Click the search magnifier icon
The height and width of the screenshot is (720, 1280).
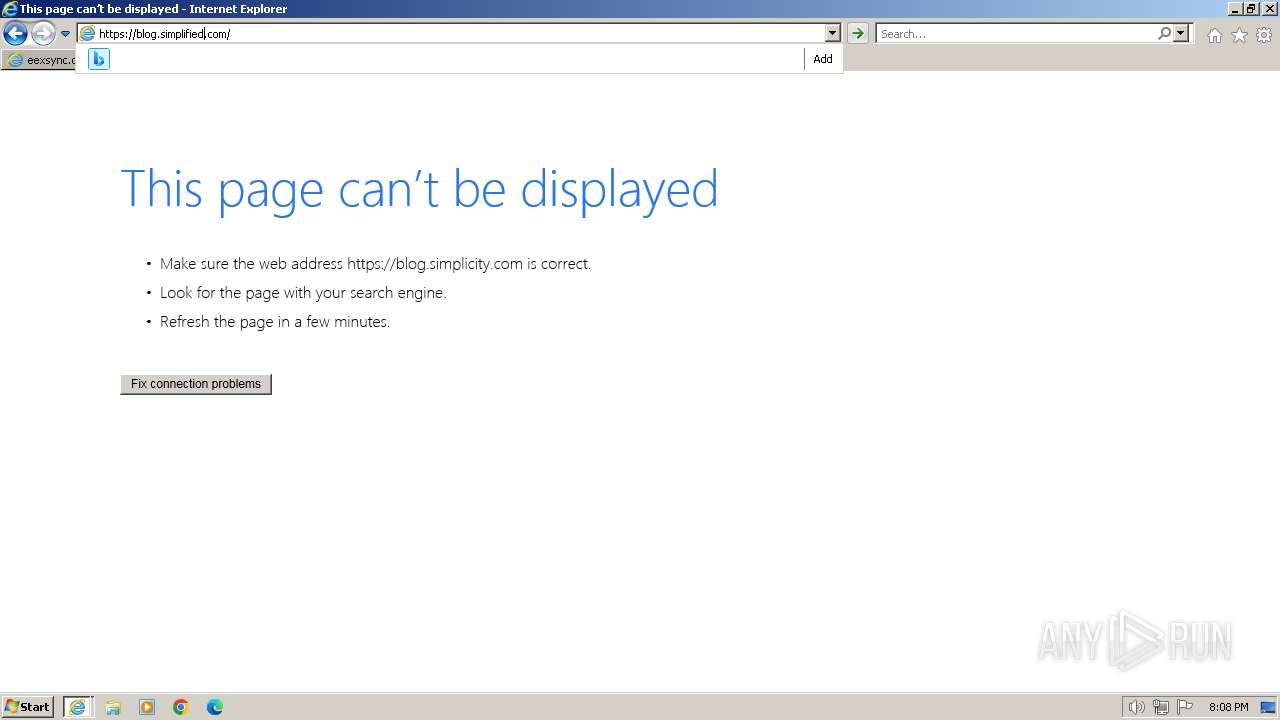pos(1164,34)
